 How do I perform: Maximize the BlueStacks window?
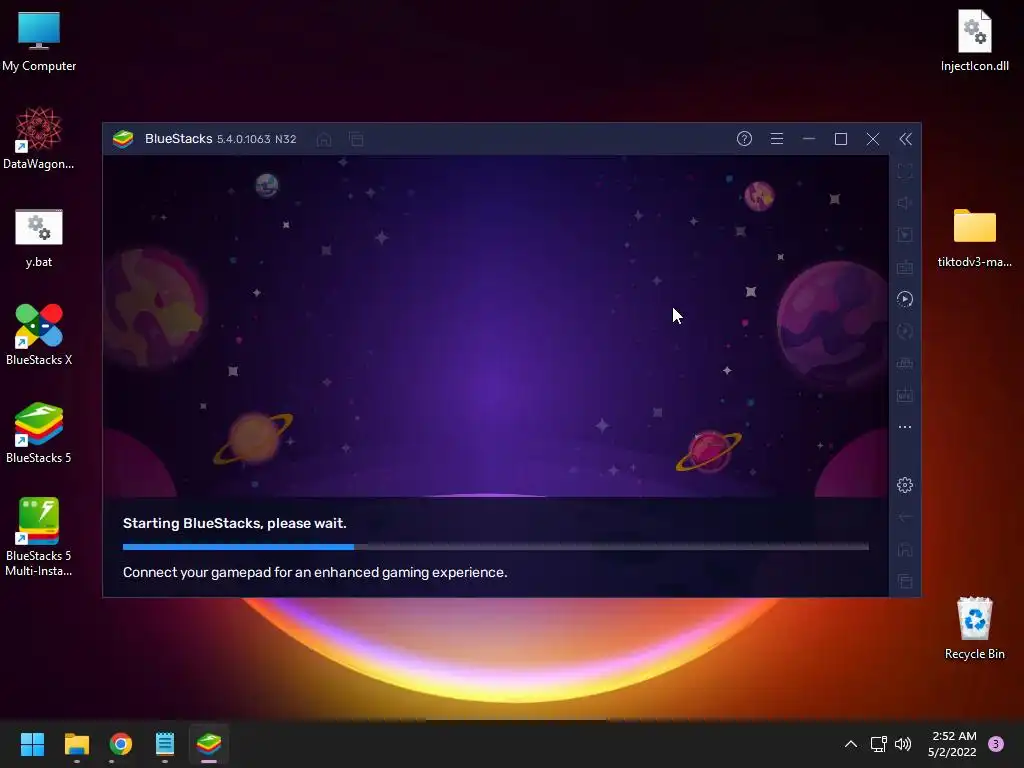(x=840, y=138)
